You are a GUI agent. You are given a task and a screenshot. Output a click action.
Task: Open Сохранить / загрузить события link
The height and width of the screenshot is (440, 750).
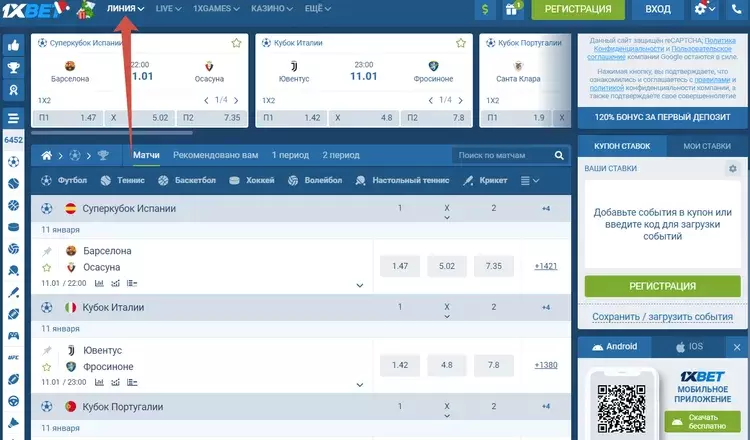662,317
